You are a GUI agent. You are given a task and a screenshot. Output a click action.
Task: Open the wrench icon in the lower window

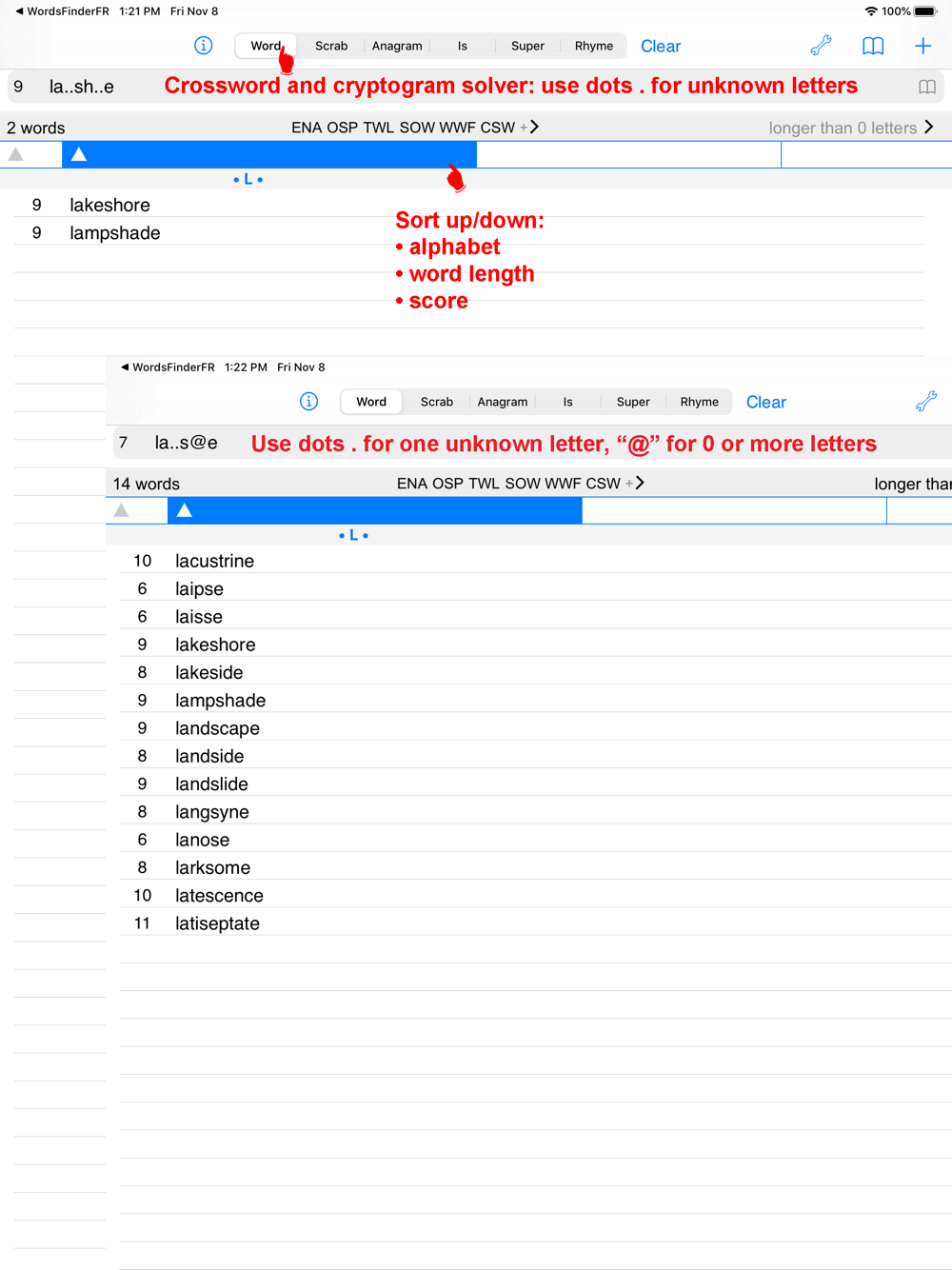coord(926,402)
